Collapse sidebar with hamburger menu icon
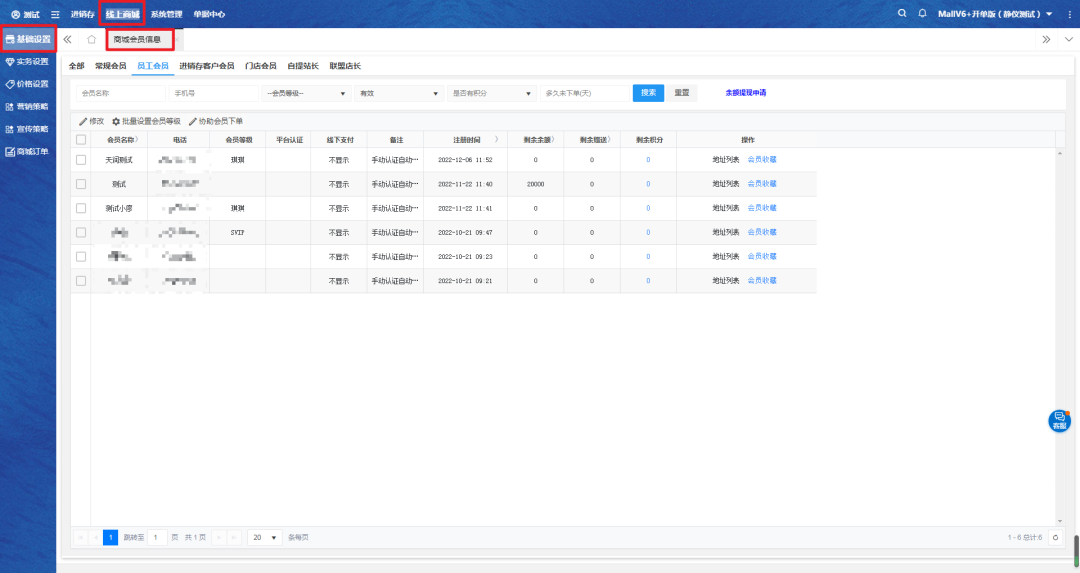Viewport: 1080px width, 573px height. pyautogui.click(x=55, y=14)
